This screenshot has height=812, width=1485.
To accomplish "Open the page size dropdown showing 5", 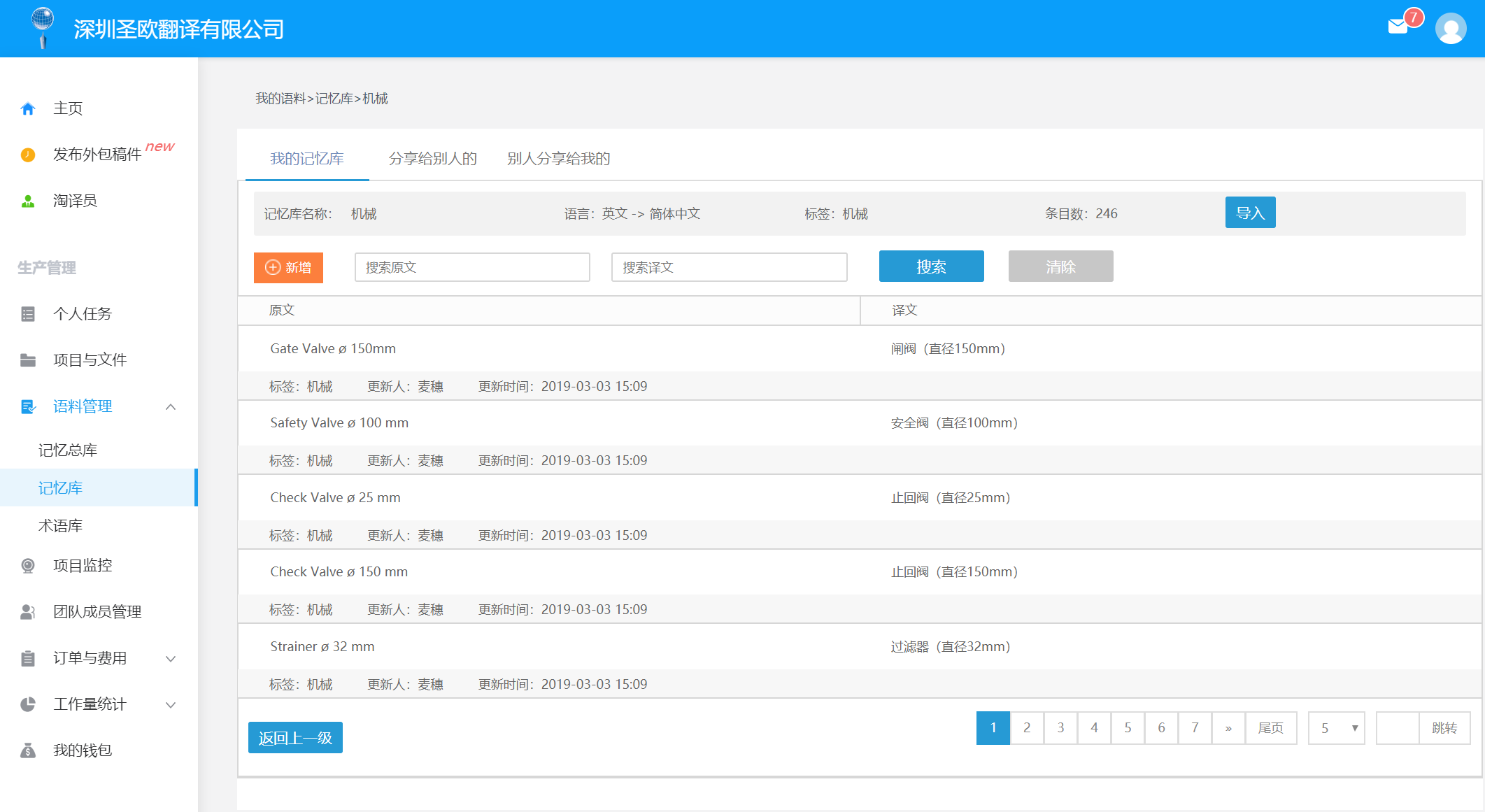I will click(1336, 728).
